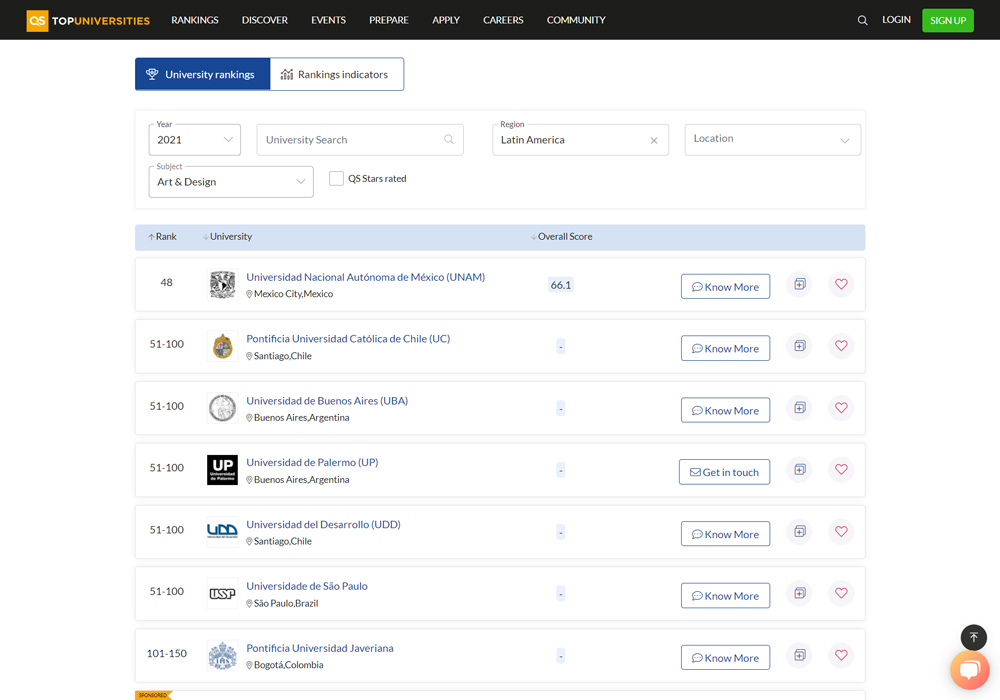Screen dimensions: 1000x700
Task: Open the QS TopUniversities home logo
Action: [x=88, y=20]
